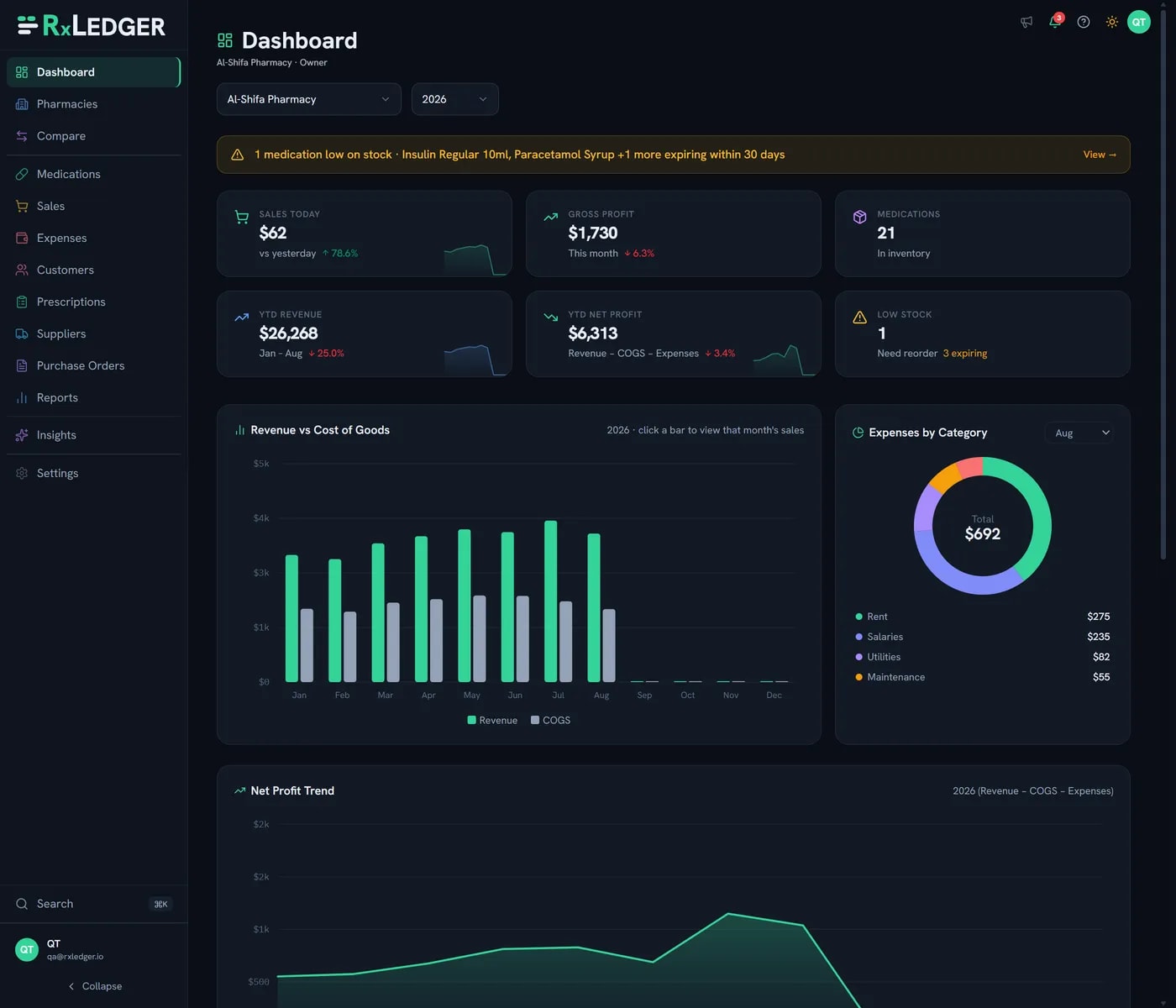Click the Customers people icon in sidebar
1176x1008 pixels.
[x=22, y=270]
